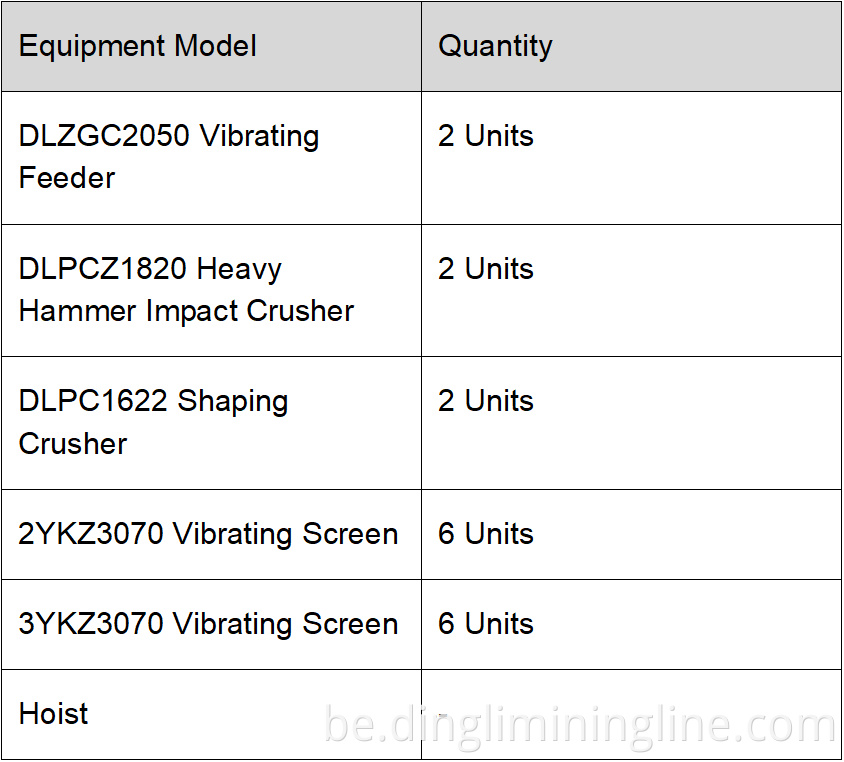Select Vibrating Screen text in 3YKZ3070 row

point(286,624)
